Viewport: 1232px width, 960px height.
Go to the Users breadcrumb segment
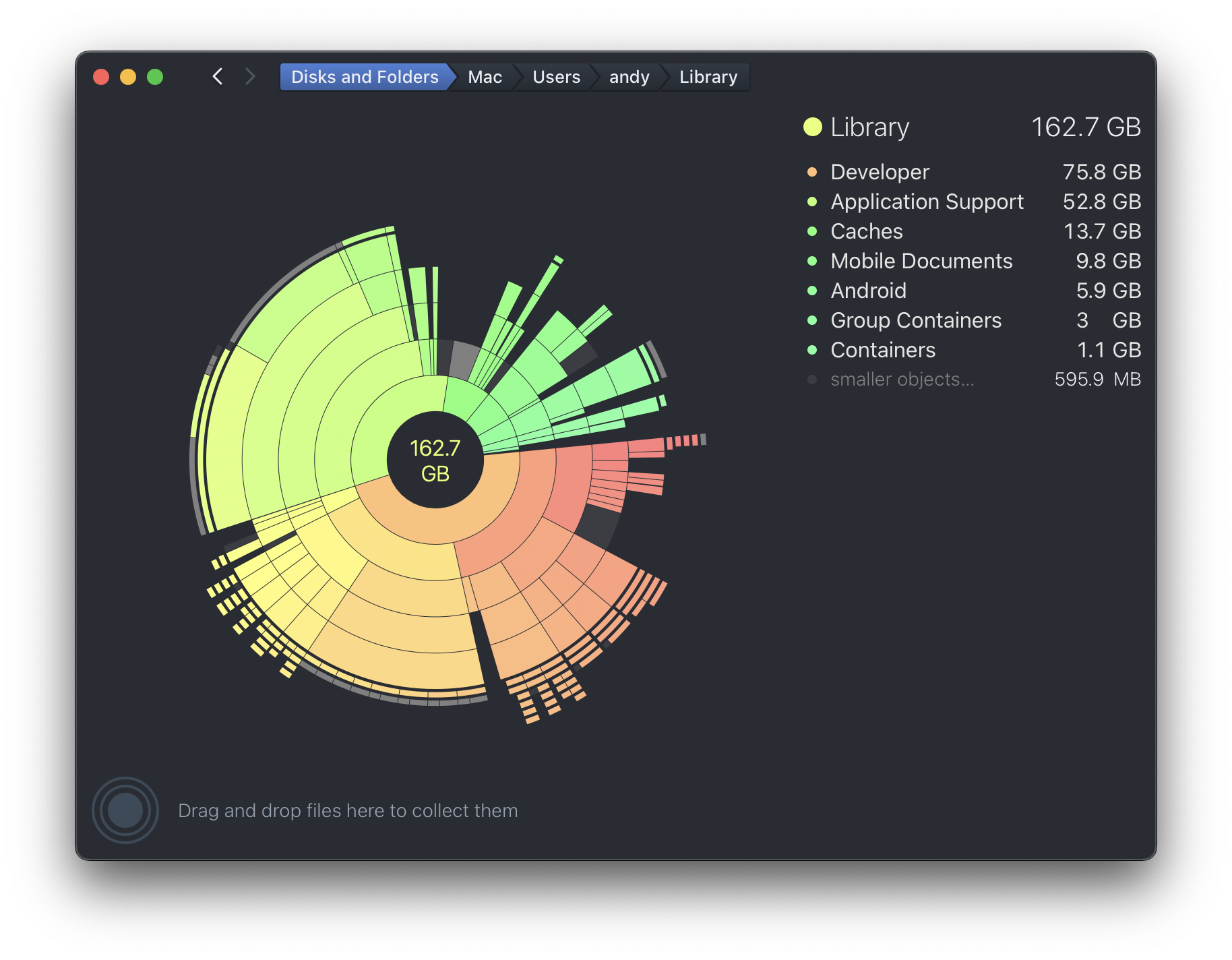tap(556, 77)
